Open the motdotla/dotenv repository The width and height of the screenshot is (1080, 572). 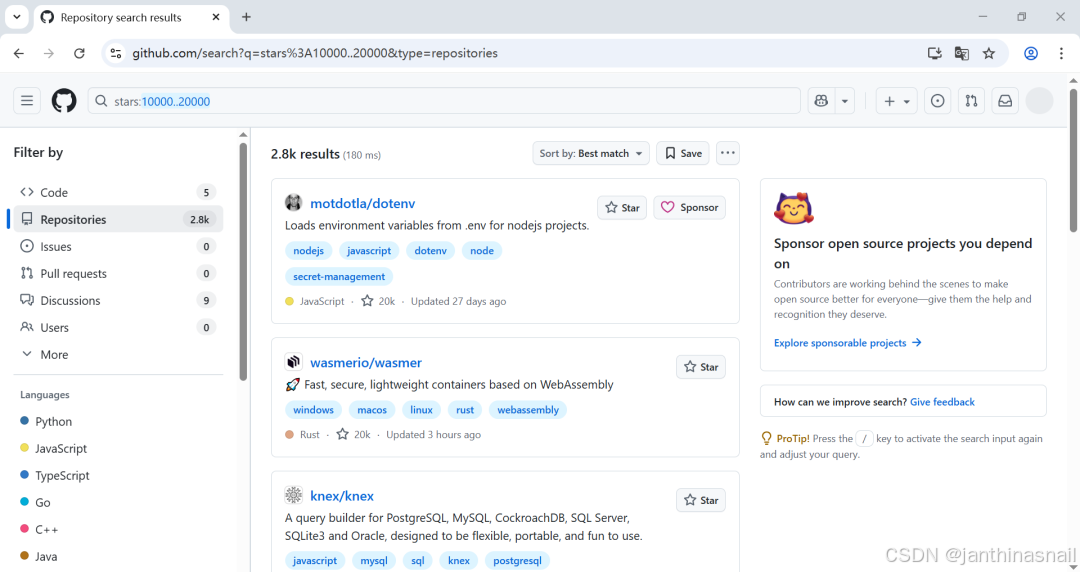(x=362, y=203)
